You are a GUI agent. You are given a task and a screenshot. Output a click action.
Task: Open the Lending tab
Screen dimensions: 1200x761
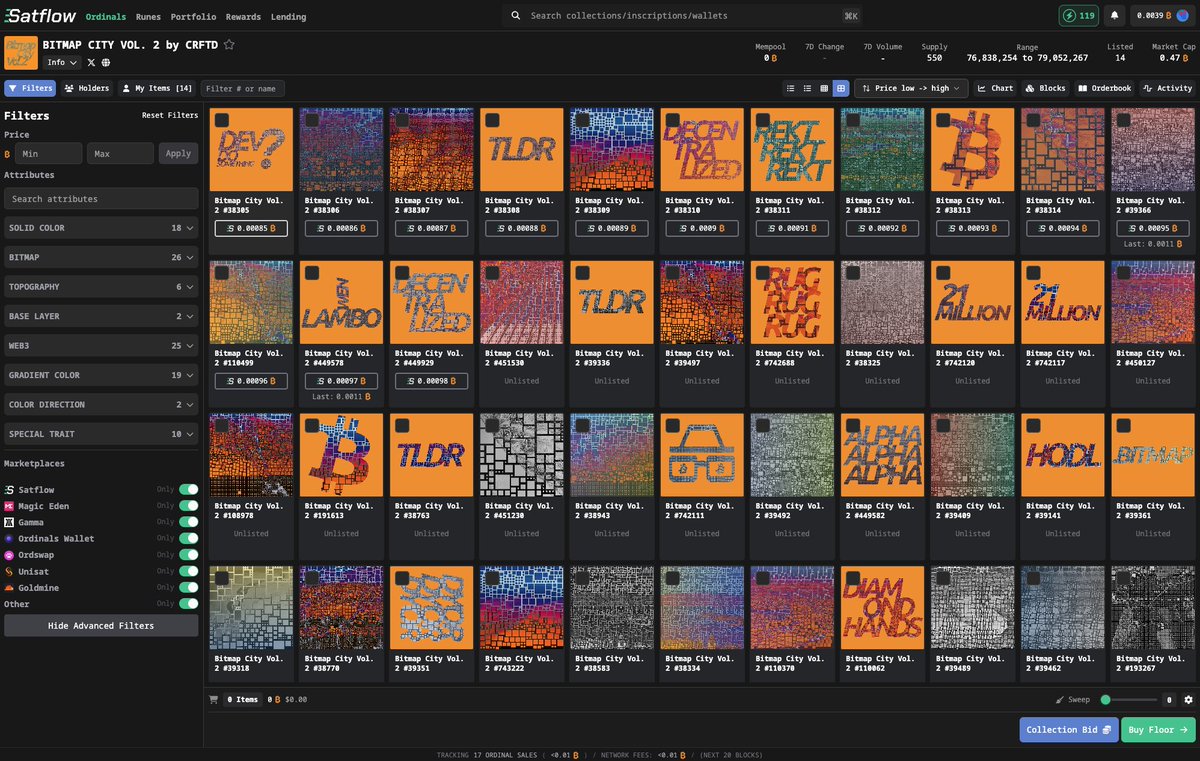pos(288,16)
